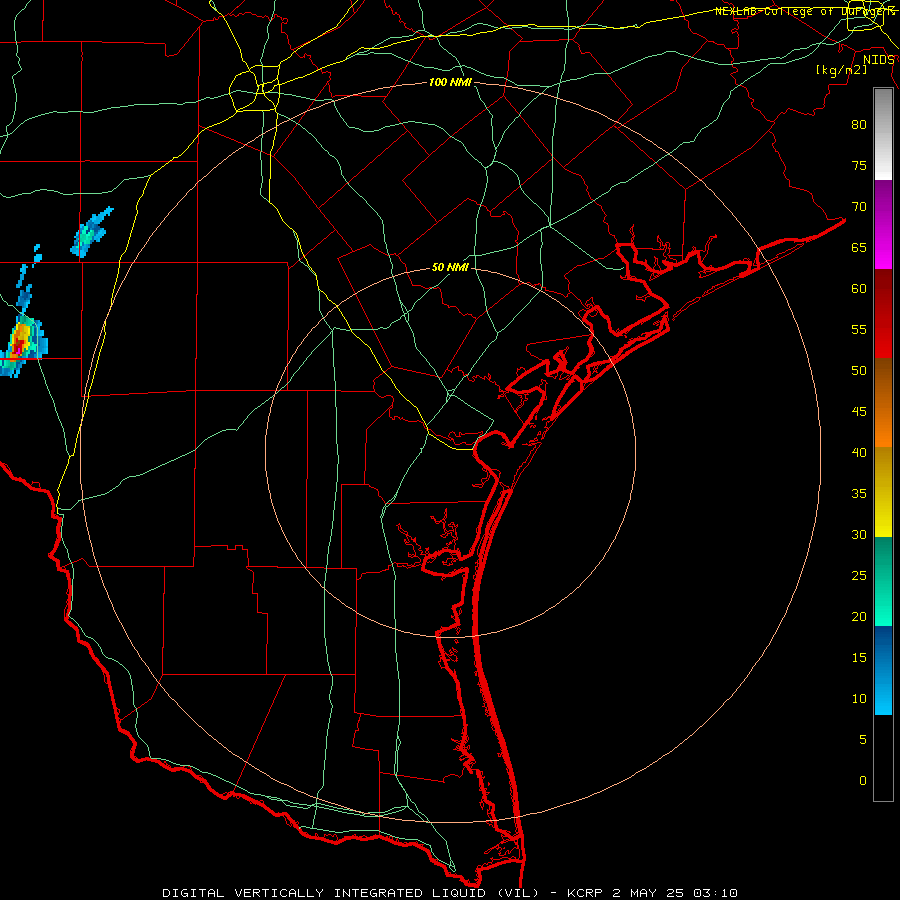Click the 10 value on legend scale
900x900 pixels.
pos(859,699)
